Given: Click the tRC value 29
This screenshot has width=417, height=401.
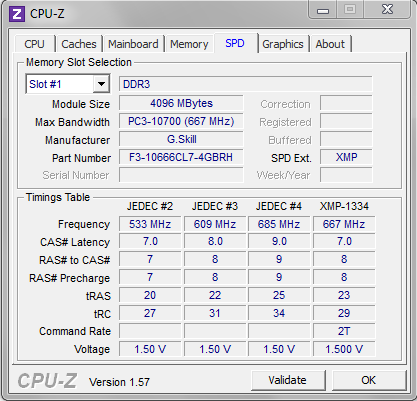Looking at the screenshot, I should pos(344,313).
